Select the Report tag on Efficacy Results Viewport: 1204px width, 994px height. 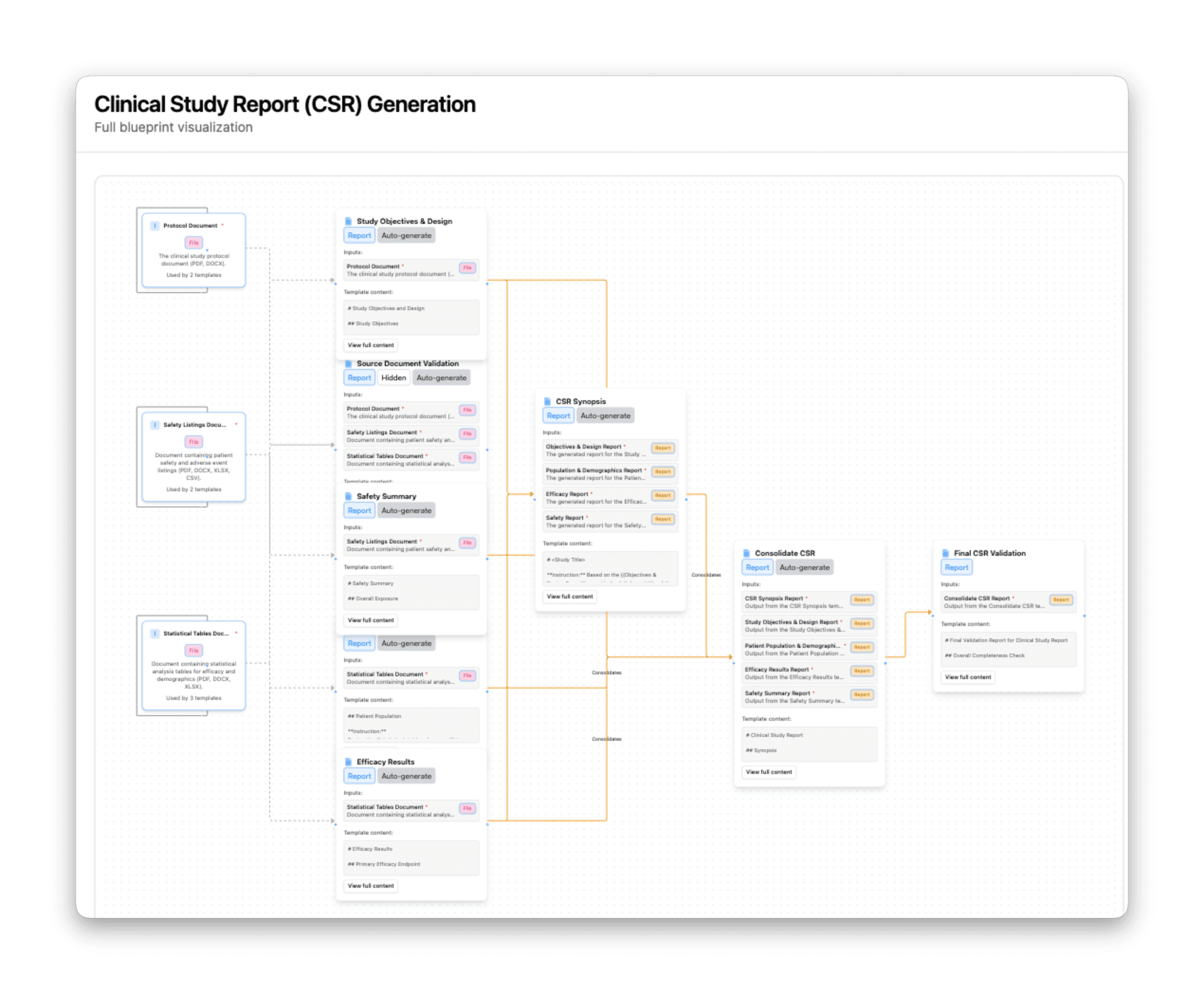(x=359, y=776)
